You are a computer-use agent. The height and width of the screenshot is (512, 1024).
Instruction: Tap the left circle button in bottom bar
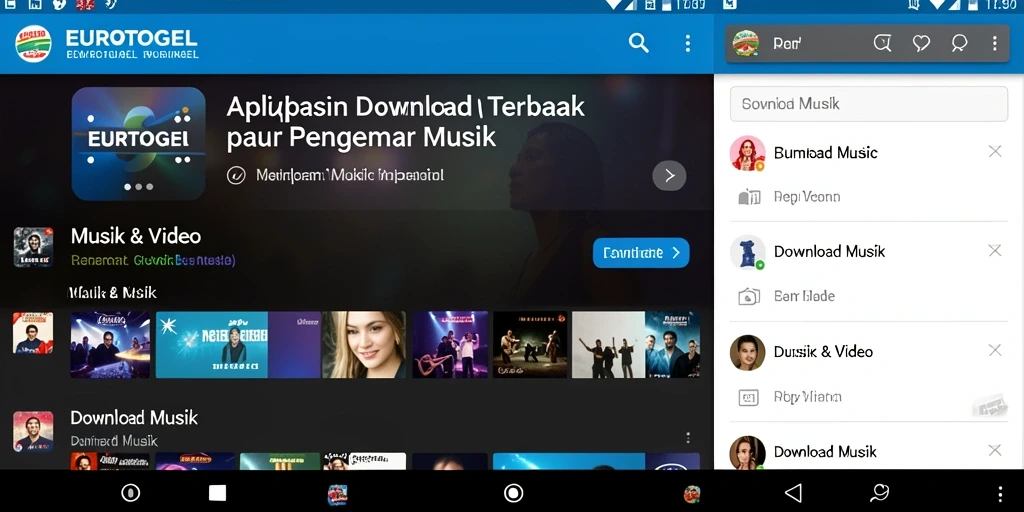click(131, 492)
